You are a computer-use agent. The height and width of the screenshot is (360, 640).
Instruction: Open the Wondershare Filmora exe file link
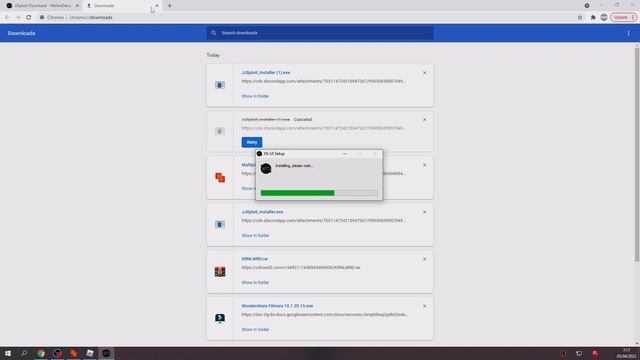[277, 306]
